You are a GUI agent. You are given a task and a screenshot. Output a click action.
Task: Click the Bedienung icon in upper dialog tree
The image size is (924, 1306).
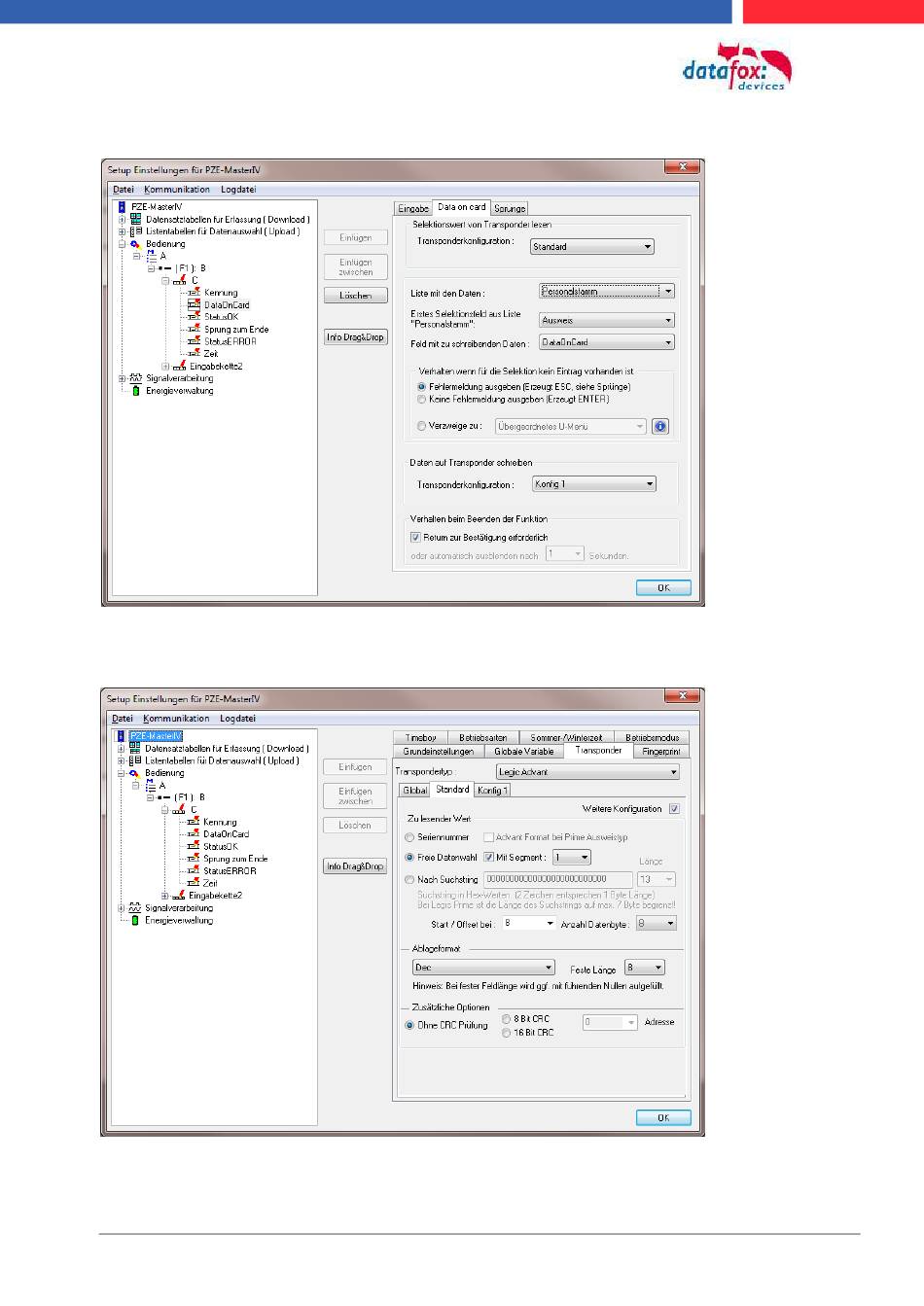click(x=135, y=244)
